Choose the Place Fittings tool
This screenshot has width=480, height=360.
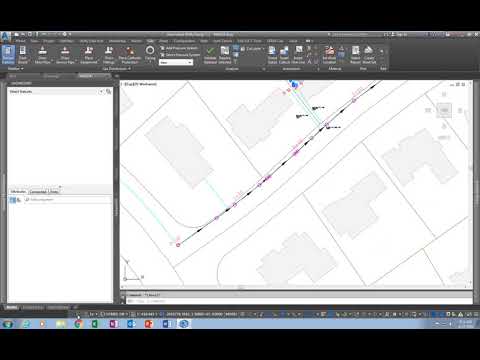[x=109, y=55]
